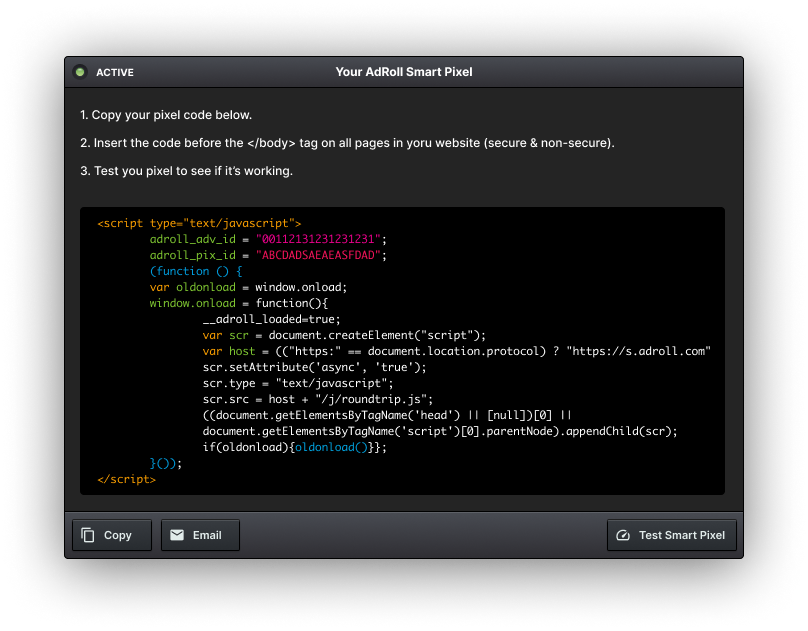This screenshot has width=808, height=631.
Task: Click the green active status dot
Action: (80, 72)
